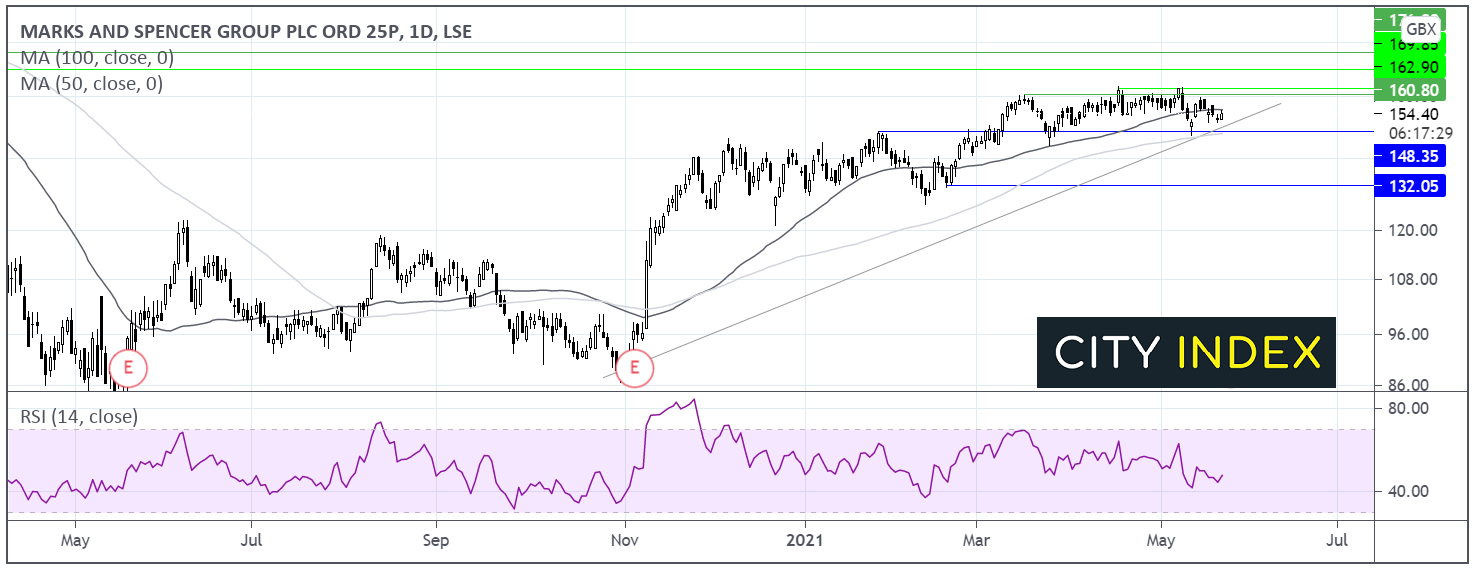The width and height of the screenshot is (1478, 571).
Task: Click the earnings marker near May 2020
Action: [128, 368]
